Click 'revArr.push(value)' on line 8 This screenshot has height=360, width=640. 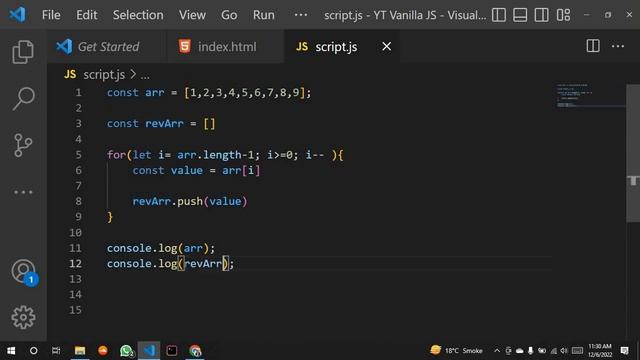point(190,201)
